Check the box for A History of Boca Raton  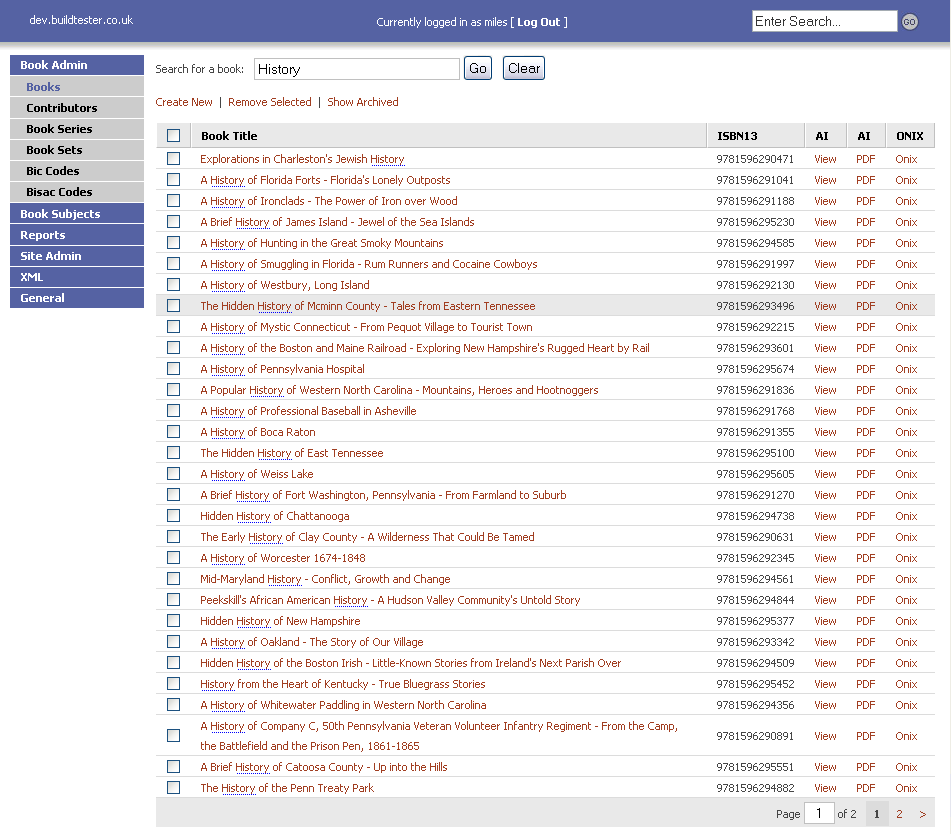click(x=173, y=431)
